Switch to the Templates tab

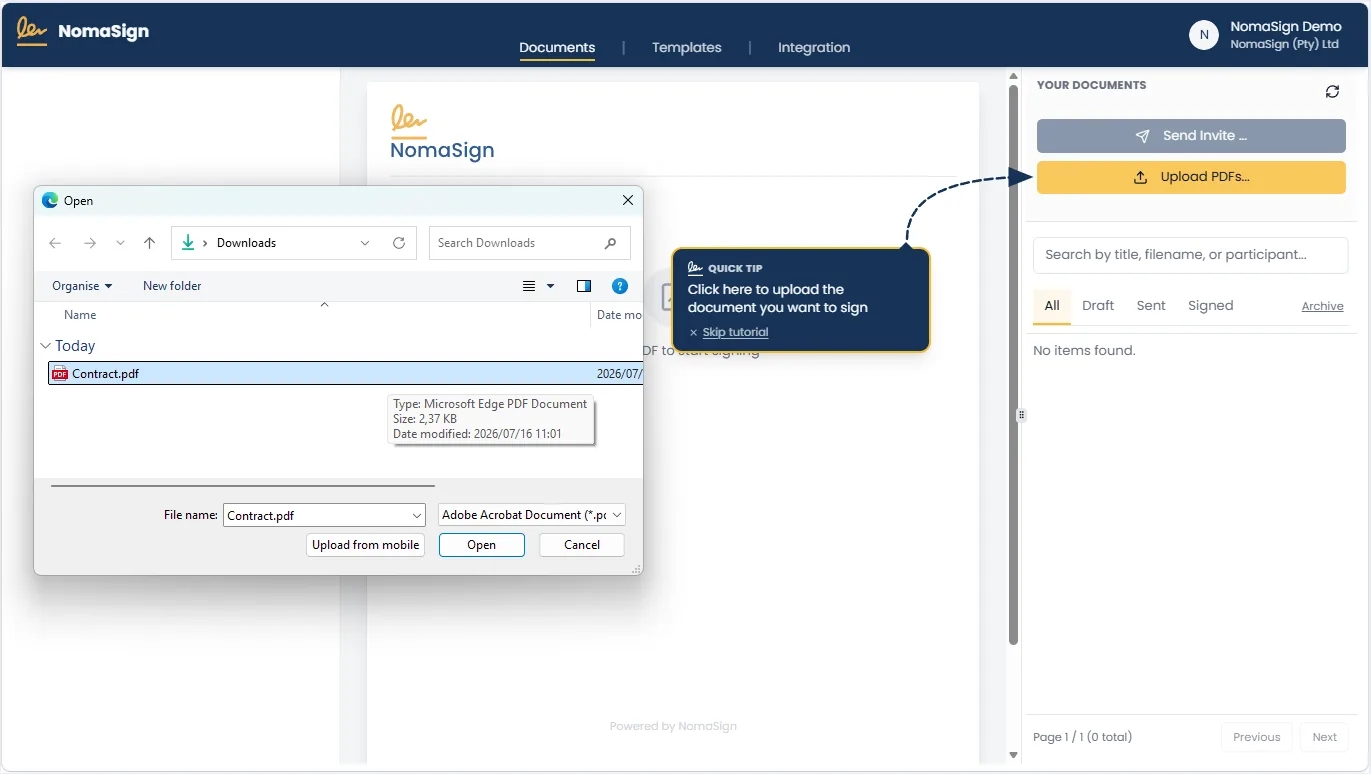click(x=687, y=47)
